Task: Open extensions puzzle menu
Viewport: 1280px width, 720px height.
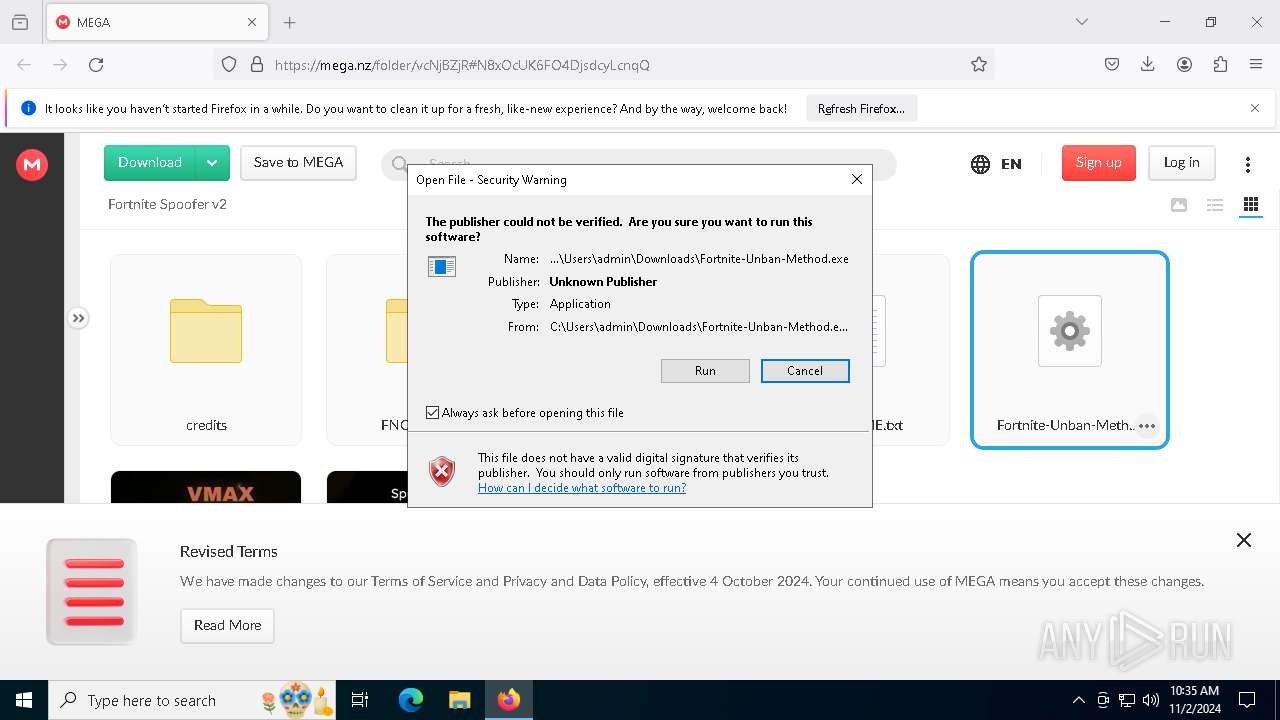Action: [x=1220, y=65]
